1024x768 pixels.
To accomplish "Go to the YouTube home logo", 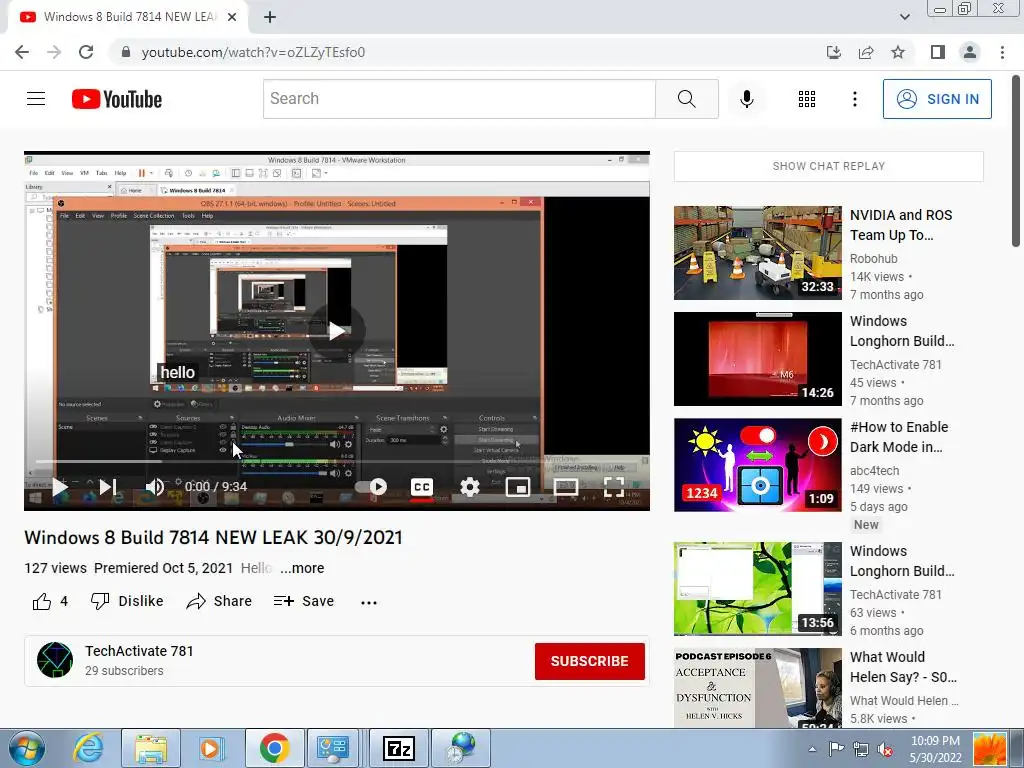I will [117, 99].
